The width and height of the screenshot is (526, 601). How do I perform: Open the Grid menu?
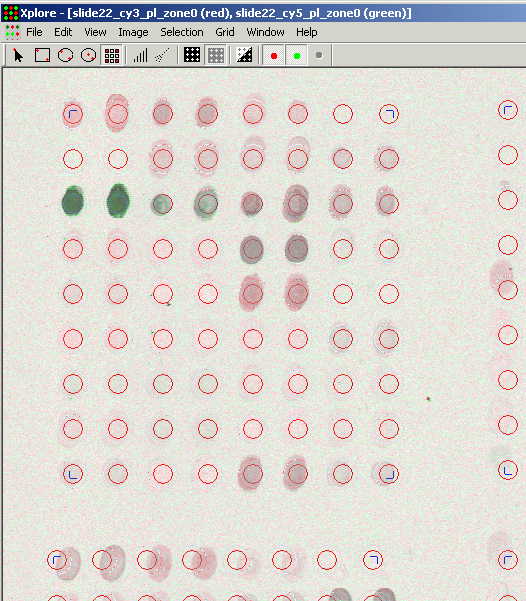point(225,32)
